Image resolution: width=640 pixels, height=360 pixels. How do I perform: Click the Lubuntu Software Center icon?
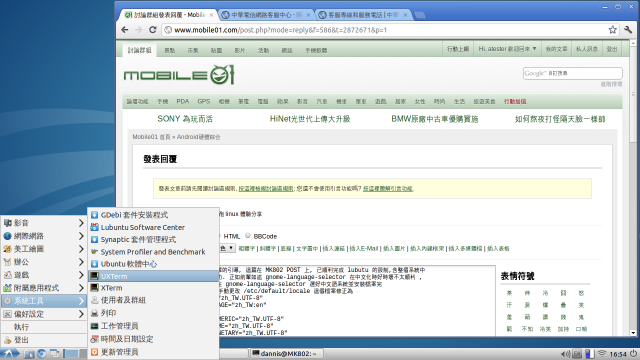[x=94, y=227]
